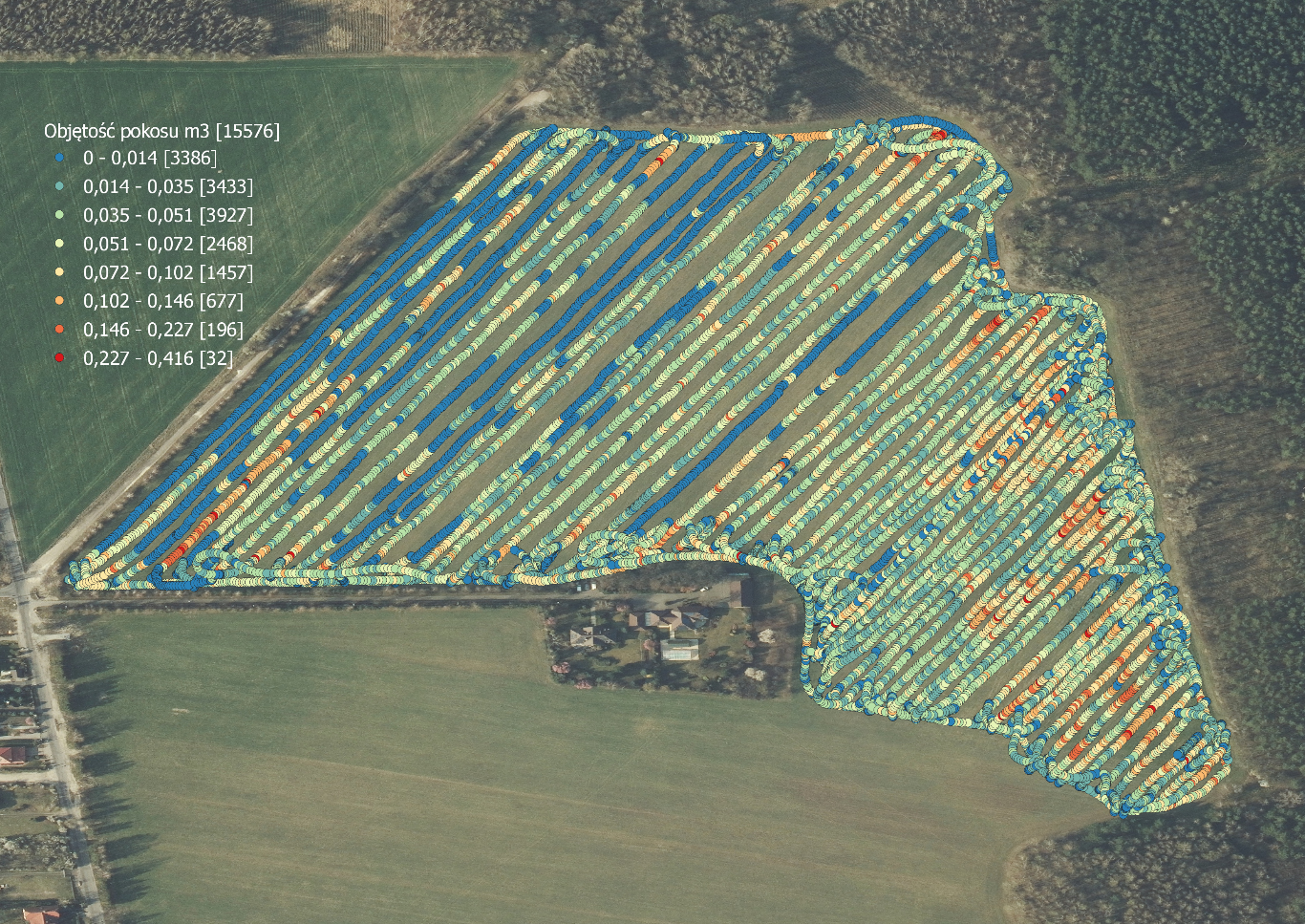Click the dark red swatch for 0,227 - 0,416
The height and width of the screenshot is (924, 1305).
[59, 358]
